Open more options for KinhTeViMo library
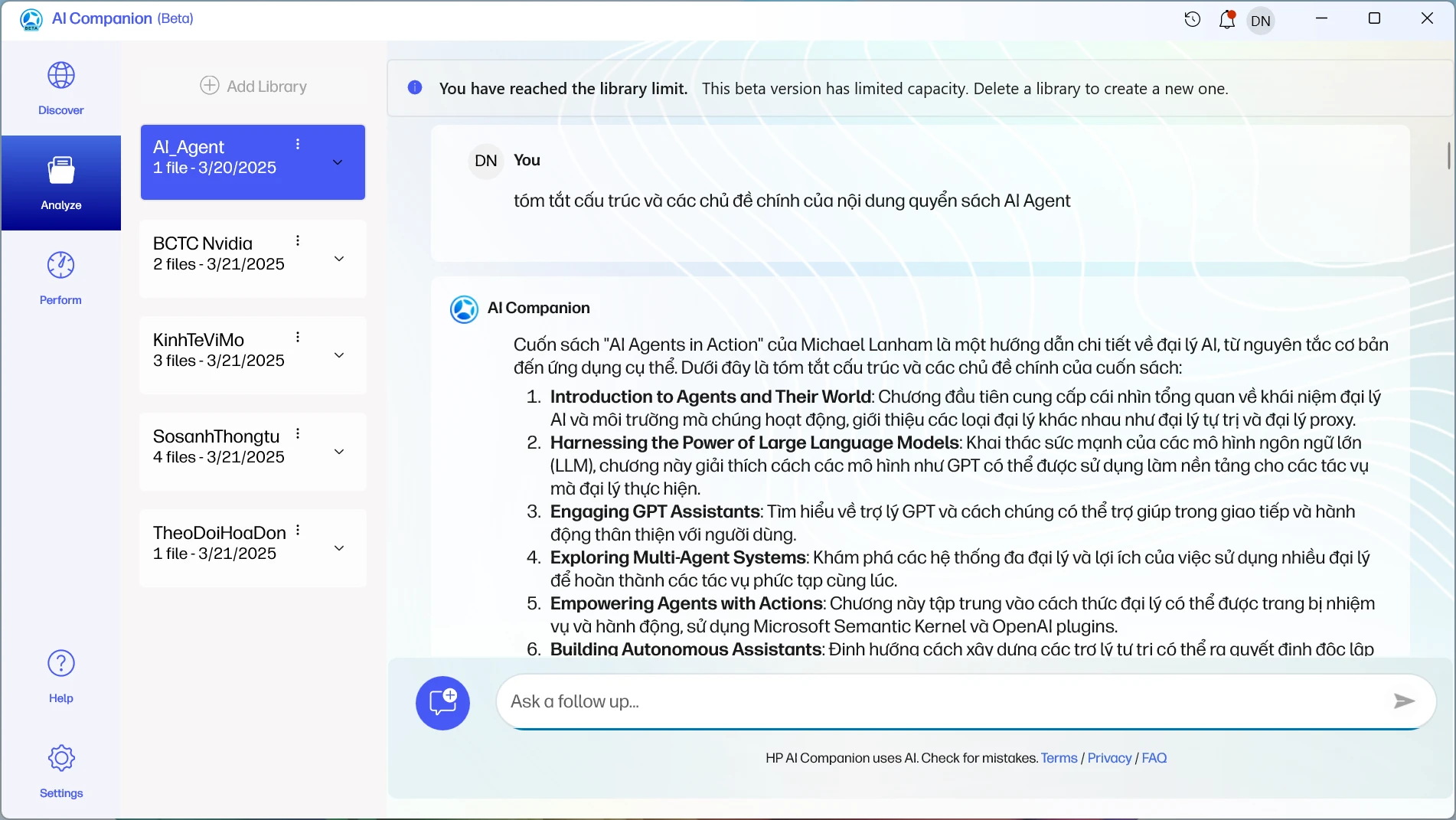This screenshot has height=820, width=1456. 298,337
